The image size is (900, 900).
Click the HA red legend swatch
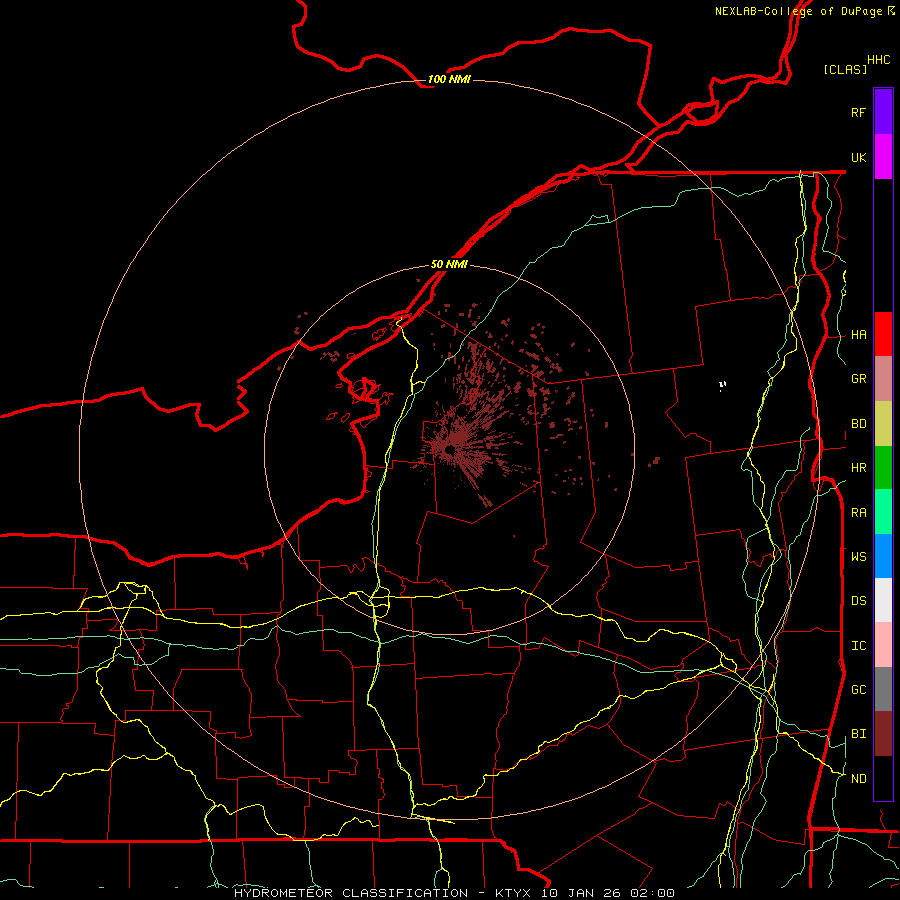coord(883,334)
